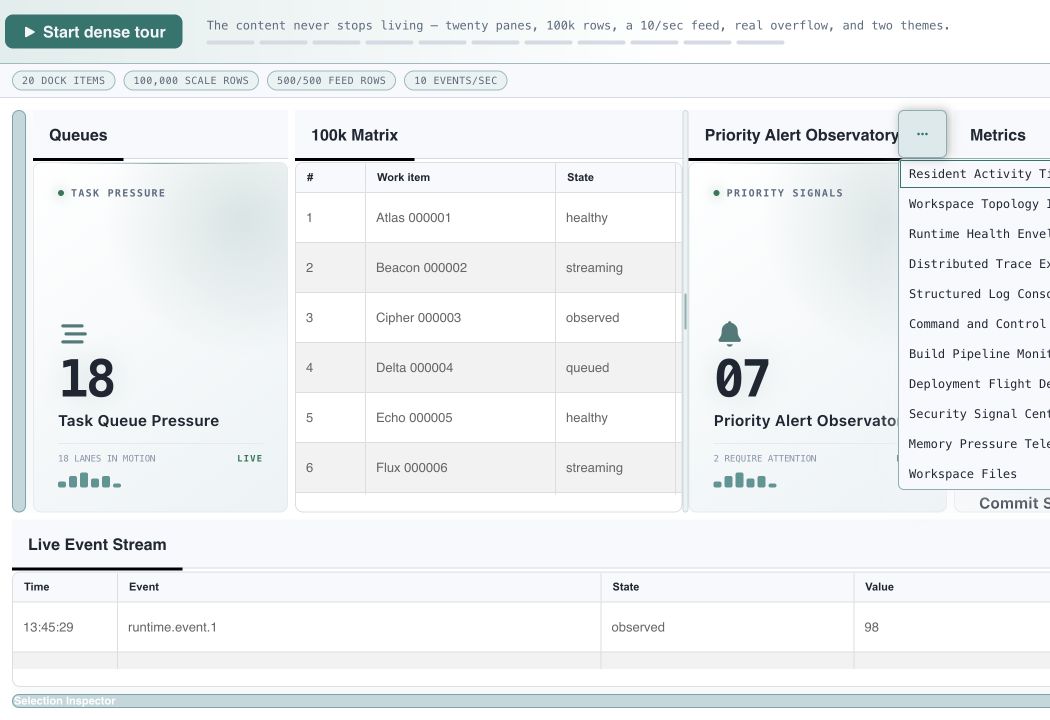This screenshot has width=1050, height=720.
Task: Start the dense tour
Action: [x=94, y=31]
